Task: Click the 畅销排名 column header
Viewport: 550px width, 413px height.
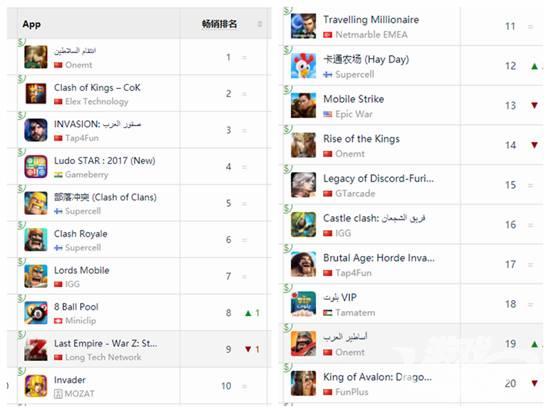Action: click(220, 24)
